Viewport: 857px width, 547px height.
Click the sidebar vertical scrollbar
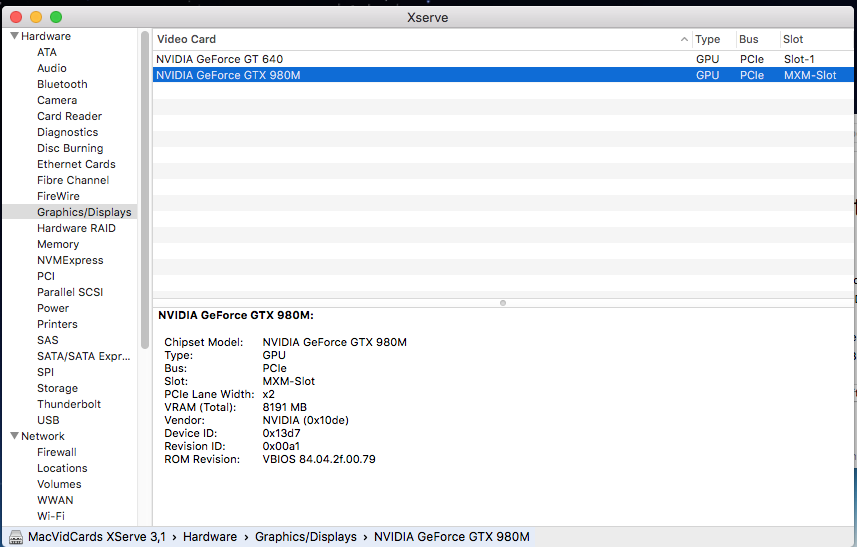pyautogui.click(x=144, y=190)
